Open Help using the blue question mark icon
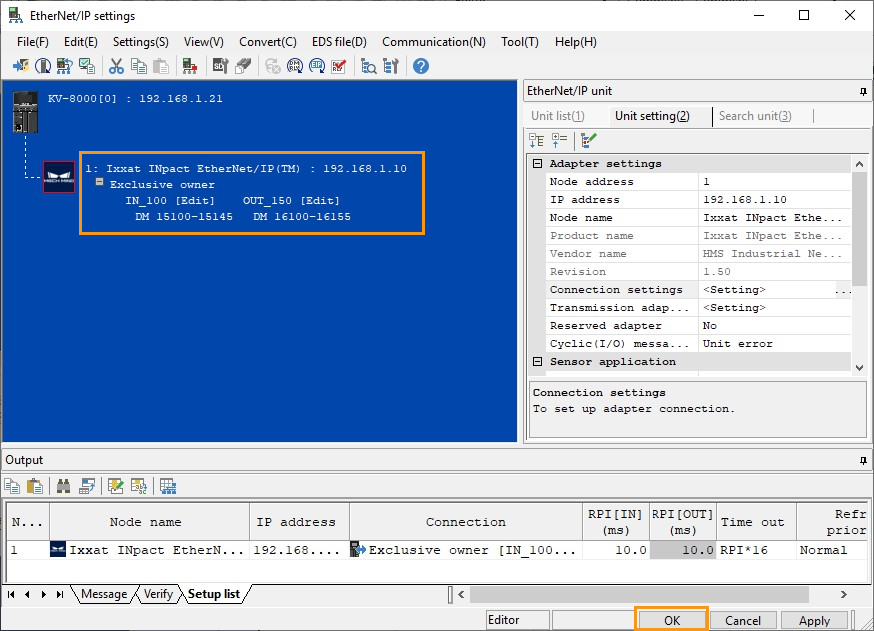This screenshot has width=874, height=631. pyautogui.click(x=419, y=66)
